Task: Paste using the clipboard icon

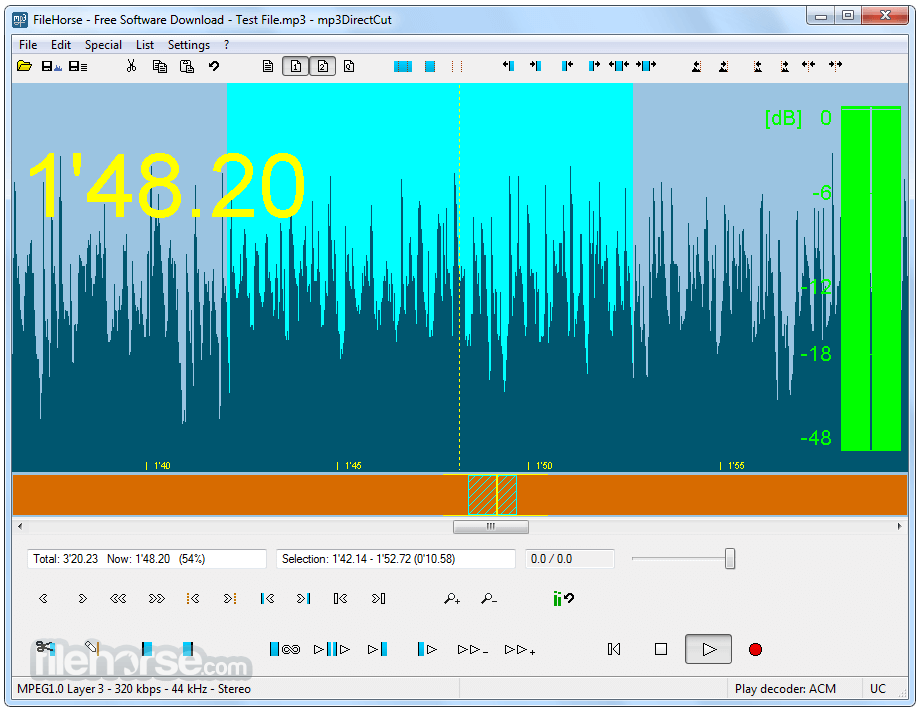Action: click(187, 66)
